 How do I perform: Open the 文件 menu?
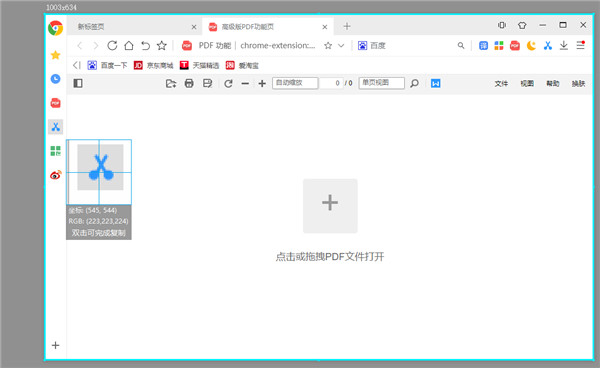click(501, 83)
